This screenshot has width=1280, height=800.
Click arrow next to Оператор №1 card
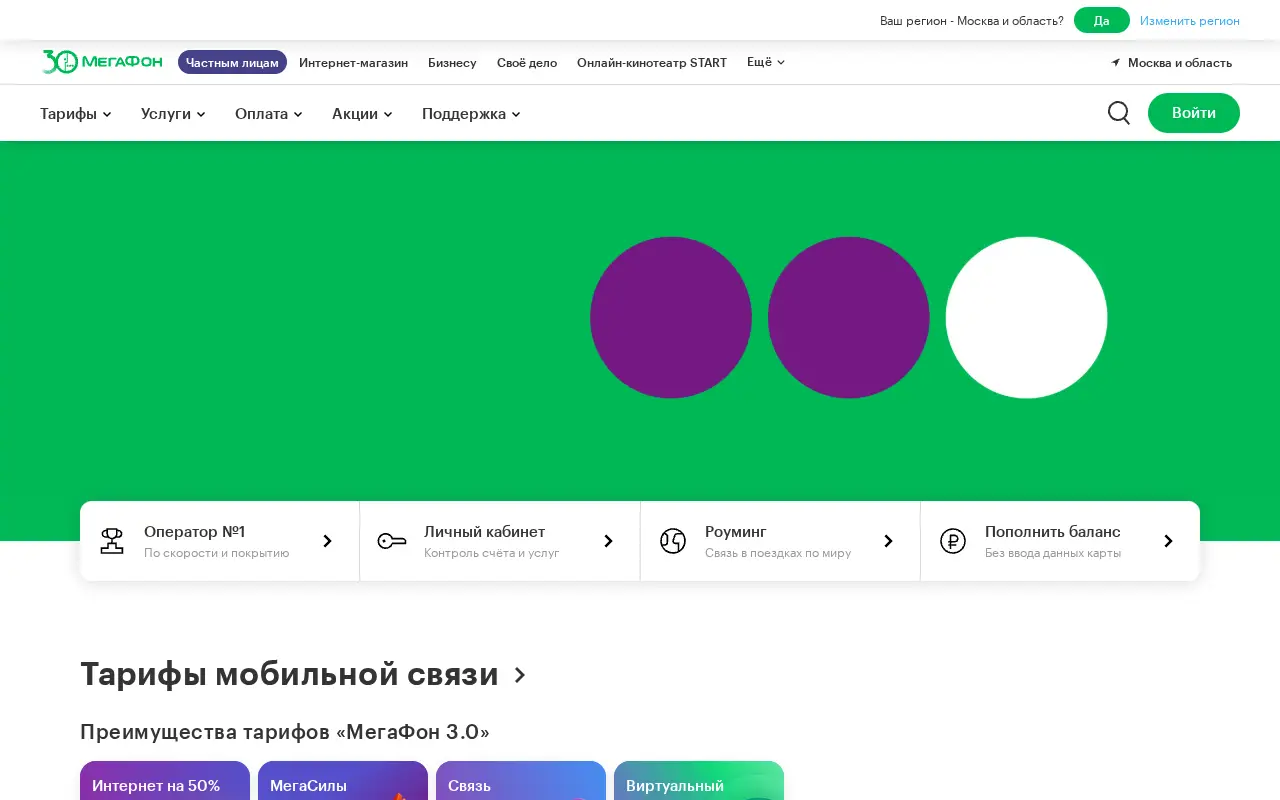point(327,541)
